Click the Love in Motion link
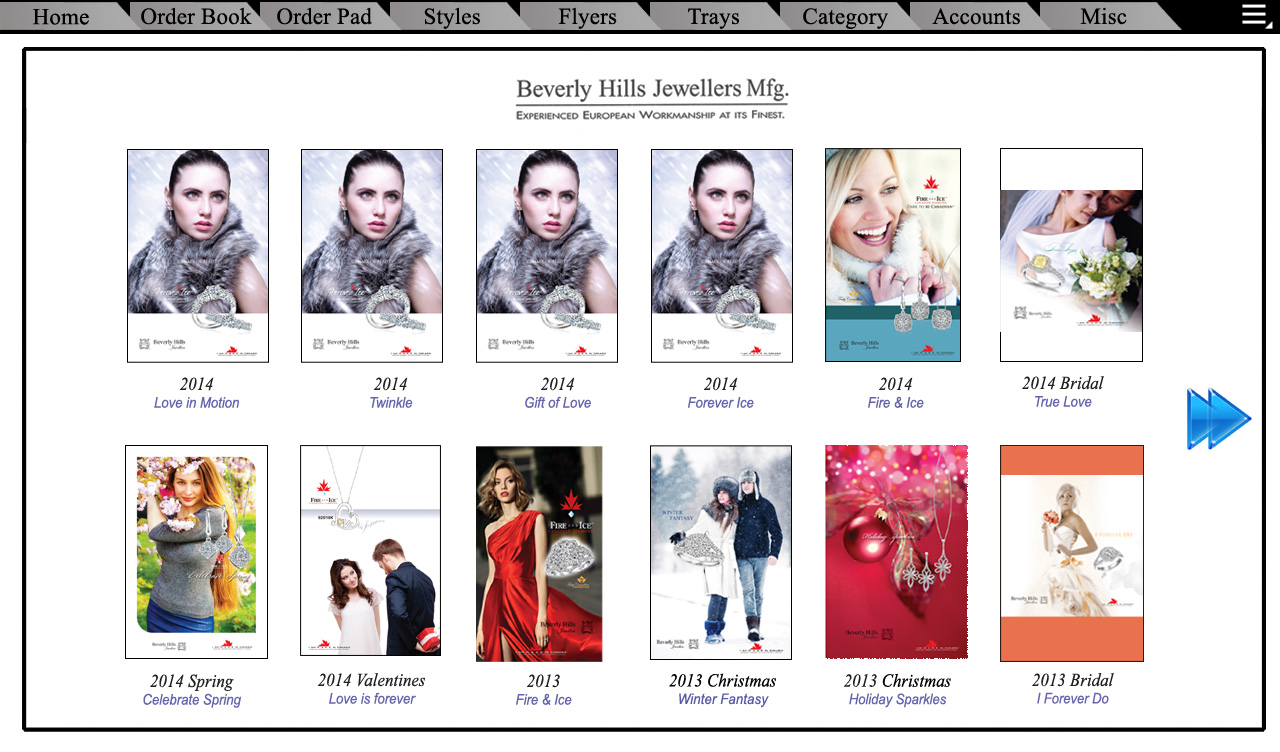Image resolution: width=1280 pixels, height=752 pixels. 197,403
